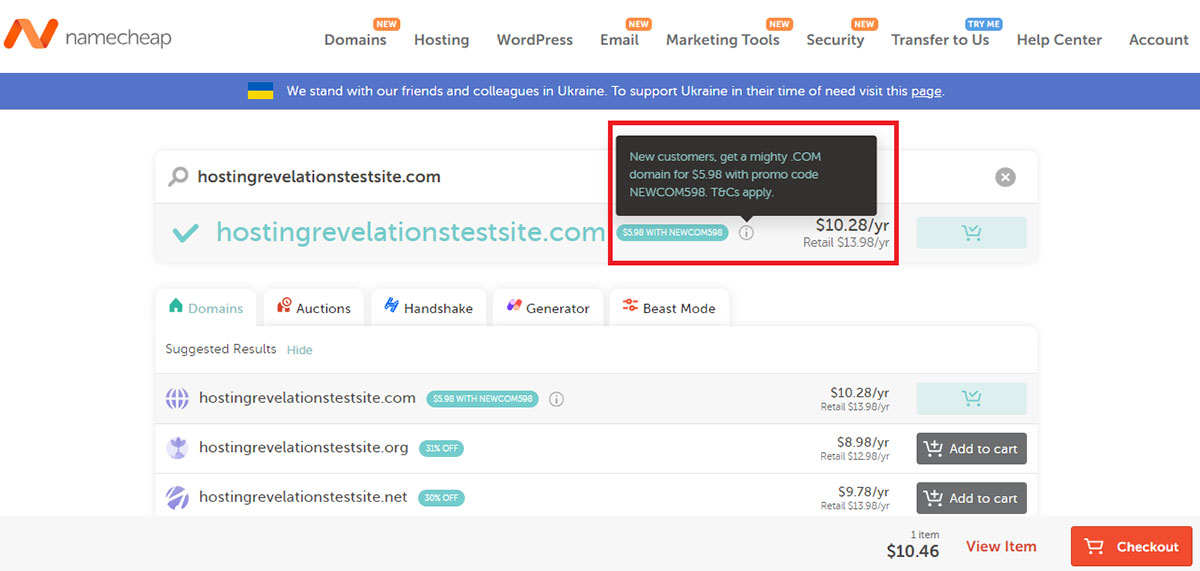Open the WordPress menu
The height and width of the screenshot is (571, 1200).
click(x=535, y=40)
